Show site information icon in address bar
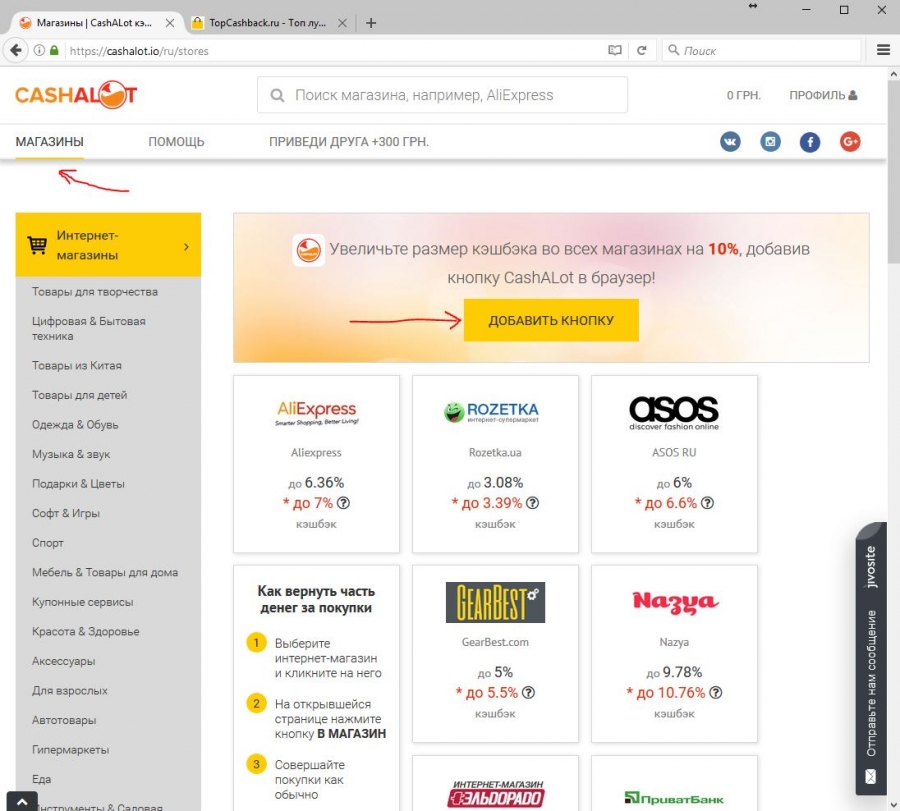The height and width of the screenshot is (811, 900). coord(39,51)
